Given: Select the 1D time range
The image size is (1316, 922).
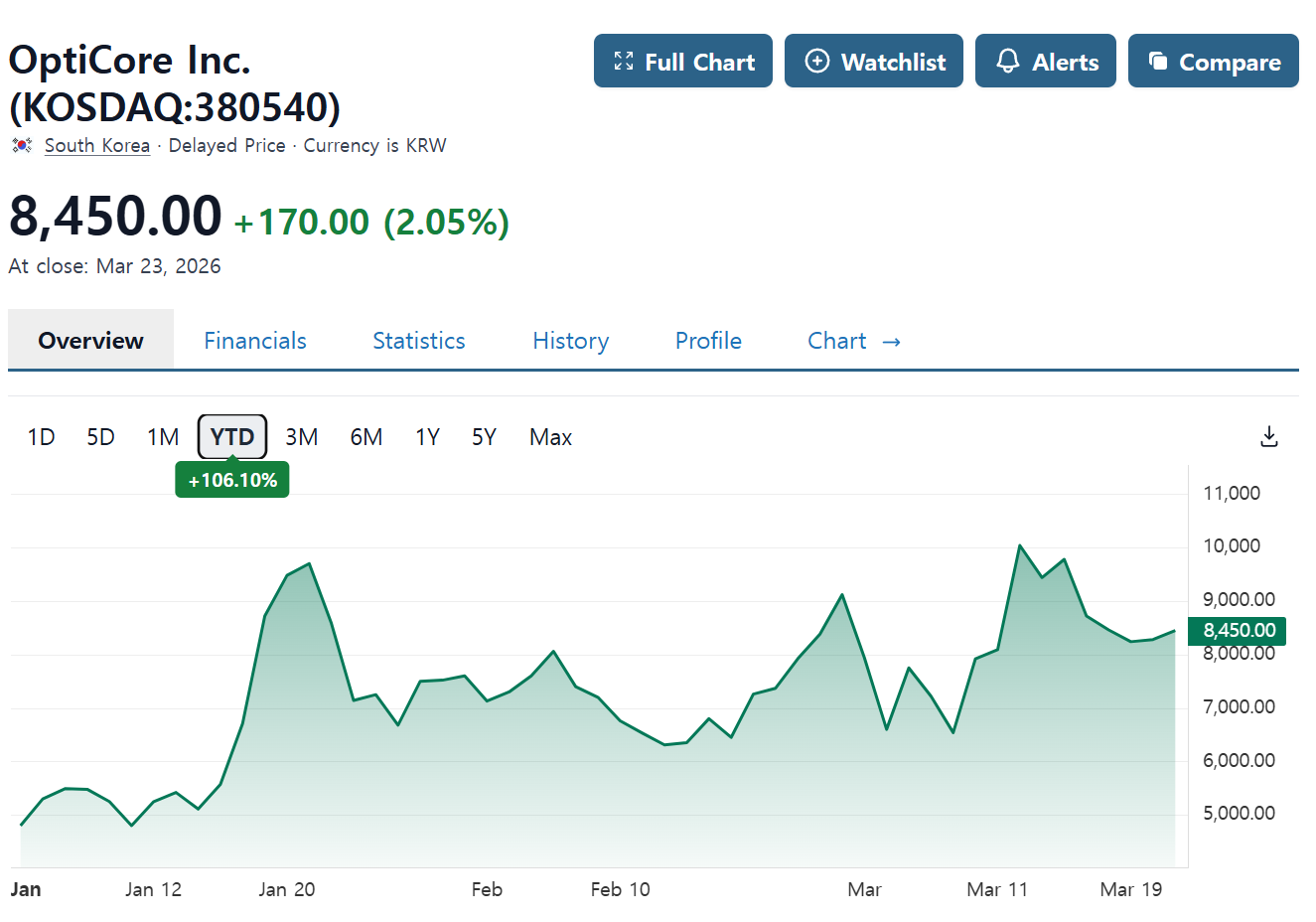Looking at the screenshot, I should click(41, 437).
